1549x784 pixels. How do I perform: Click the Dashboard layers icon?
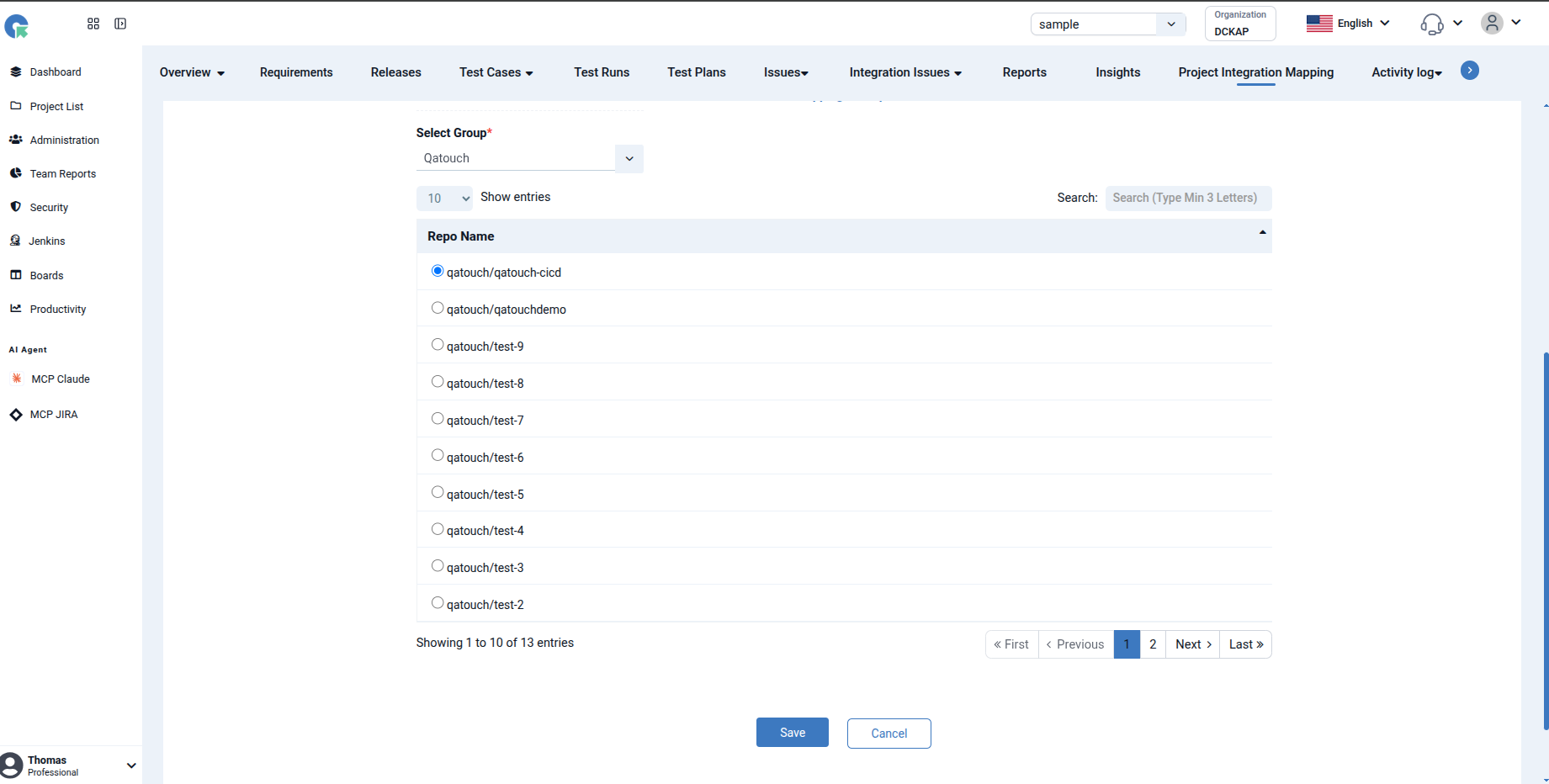pyautogui.click(x=16, y=72)
